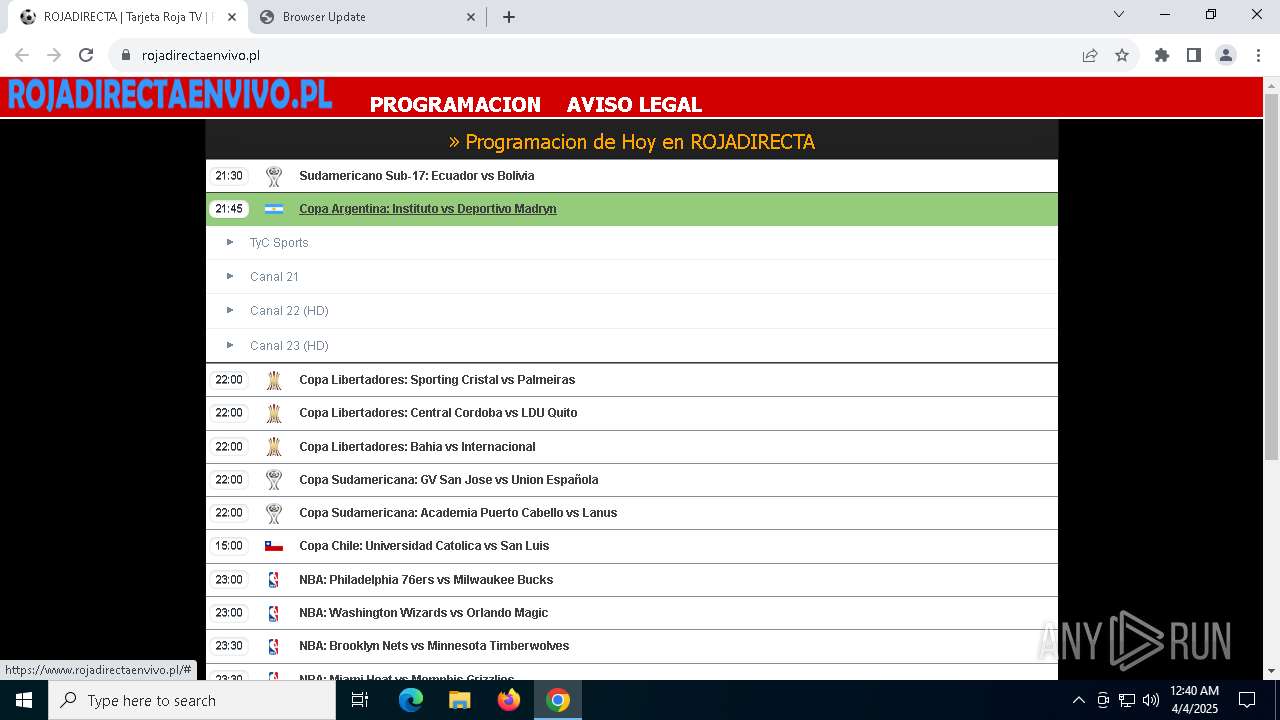Image resolution: width=1280 pixels, height=720 pixels.
Task: Open the PROGRAMACION menu item
Action: point(455,104)
